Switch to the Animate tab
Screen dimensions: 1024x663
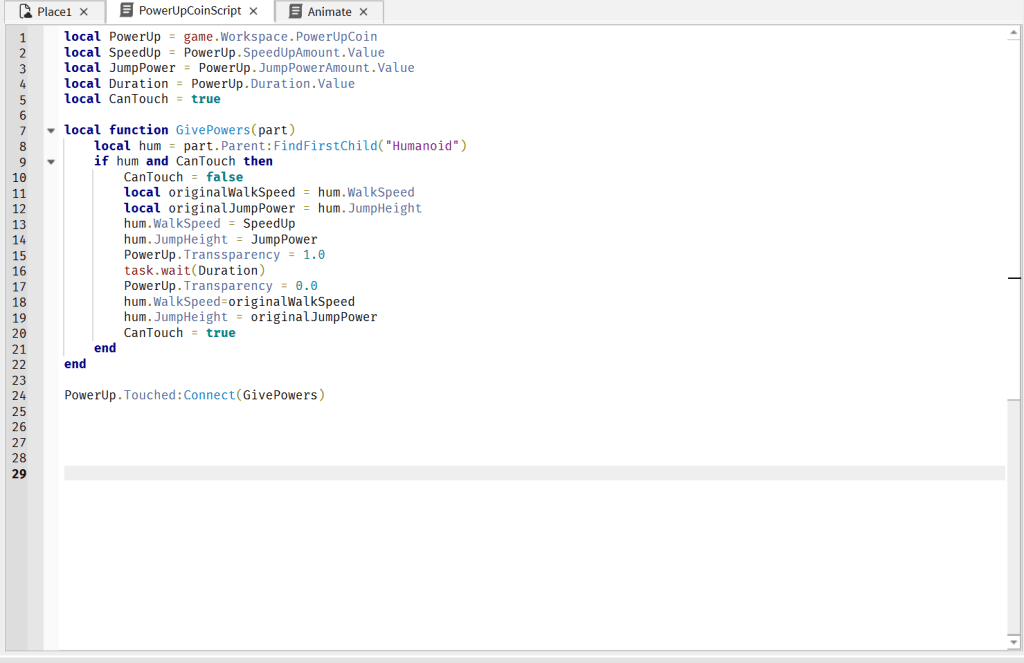(x=329, y=12)
